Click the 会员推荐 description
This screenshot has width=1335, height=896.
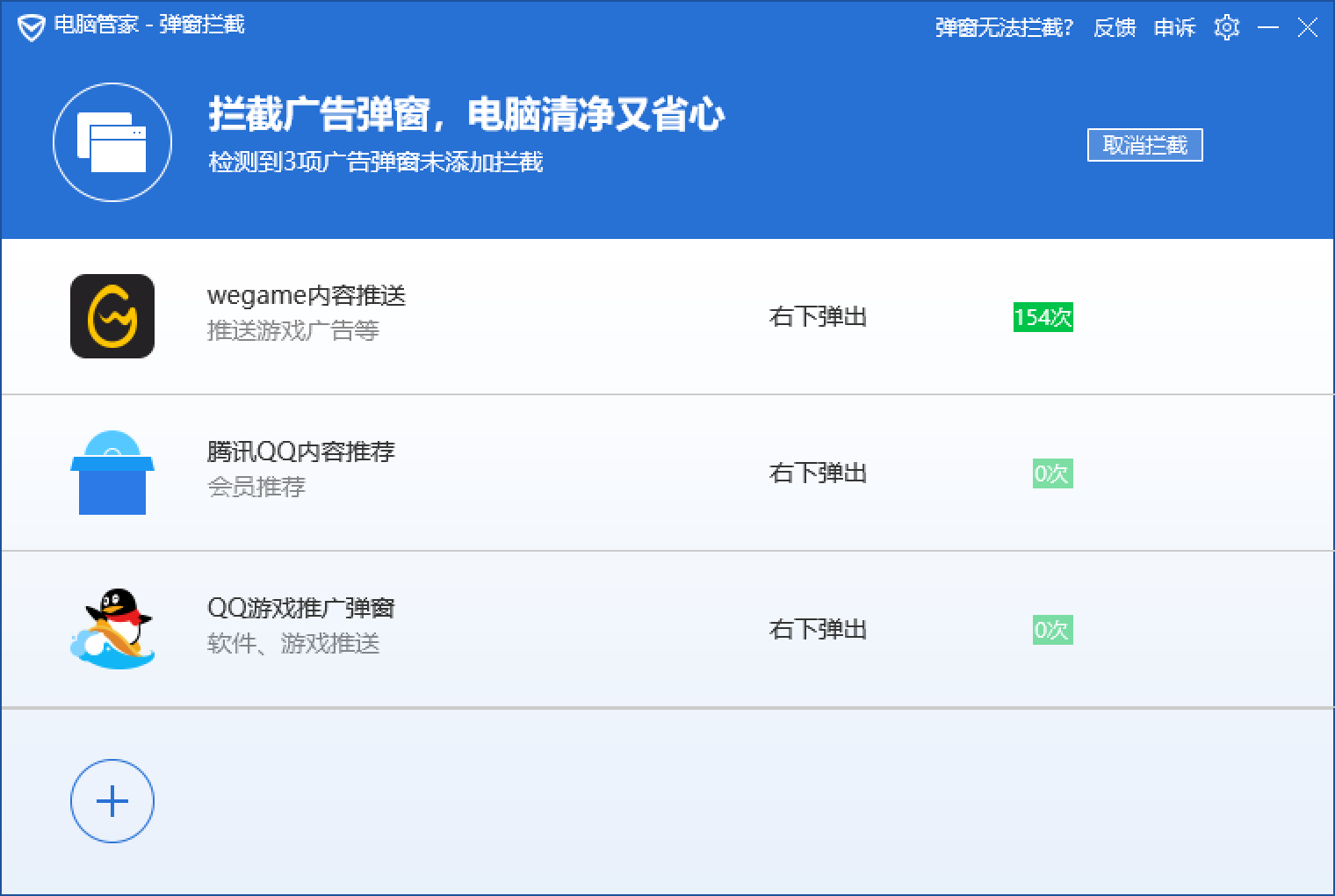[256, 487]
